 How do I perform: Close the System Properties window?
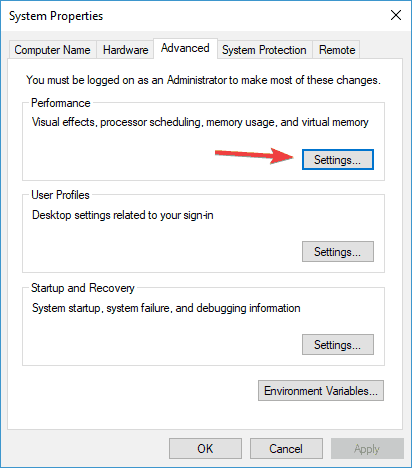tap(396, 15)
